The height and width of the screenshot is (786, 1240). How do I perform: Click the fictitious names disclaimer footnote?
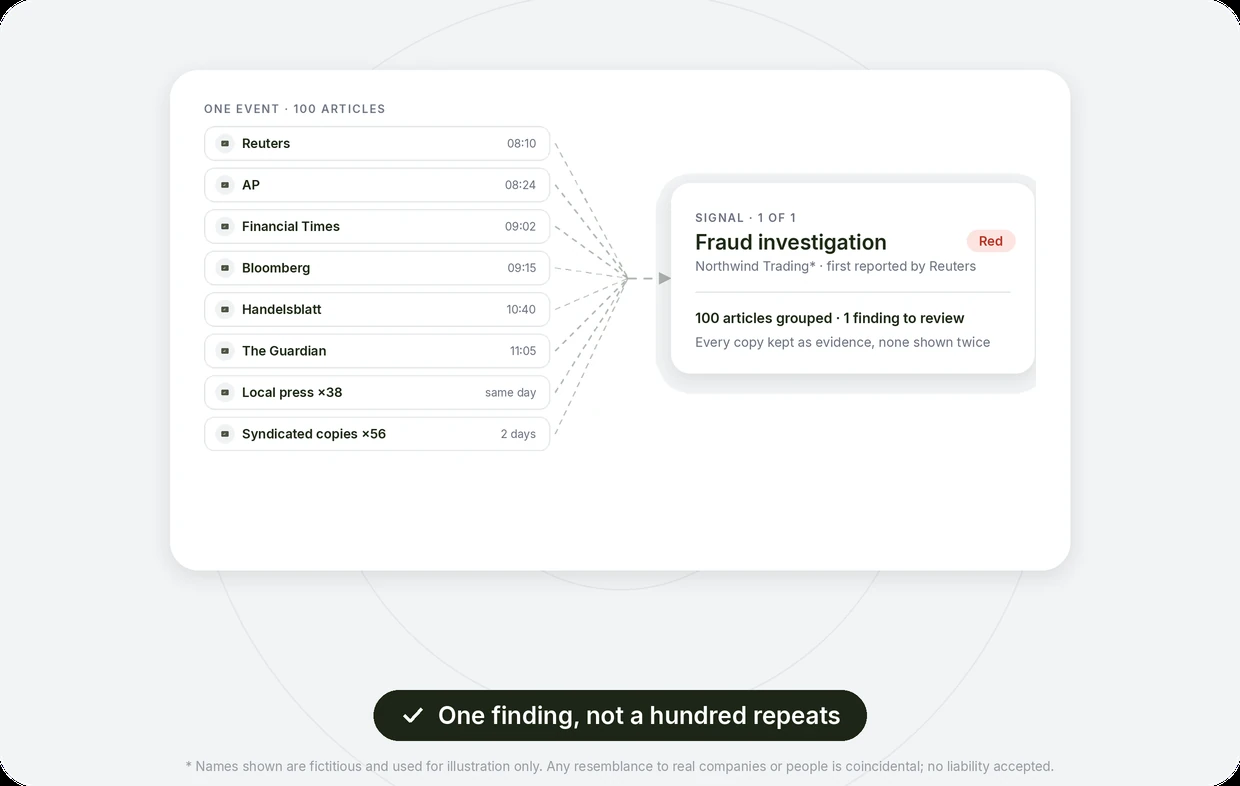620,766
